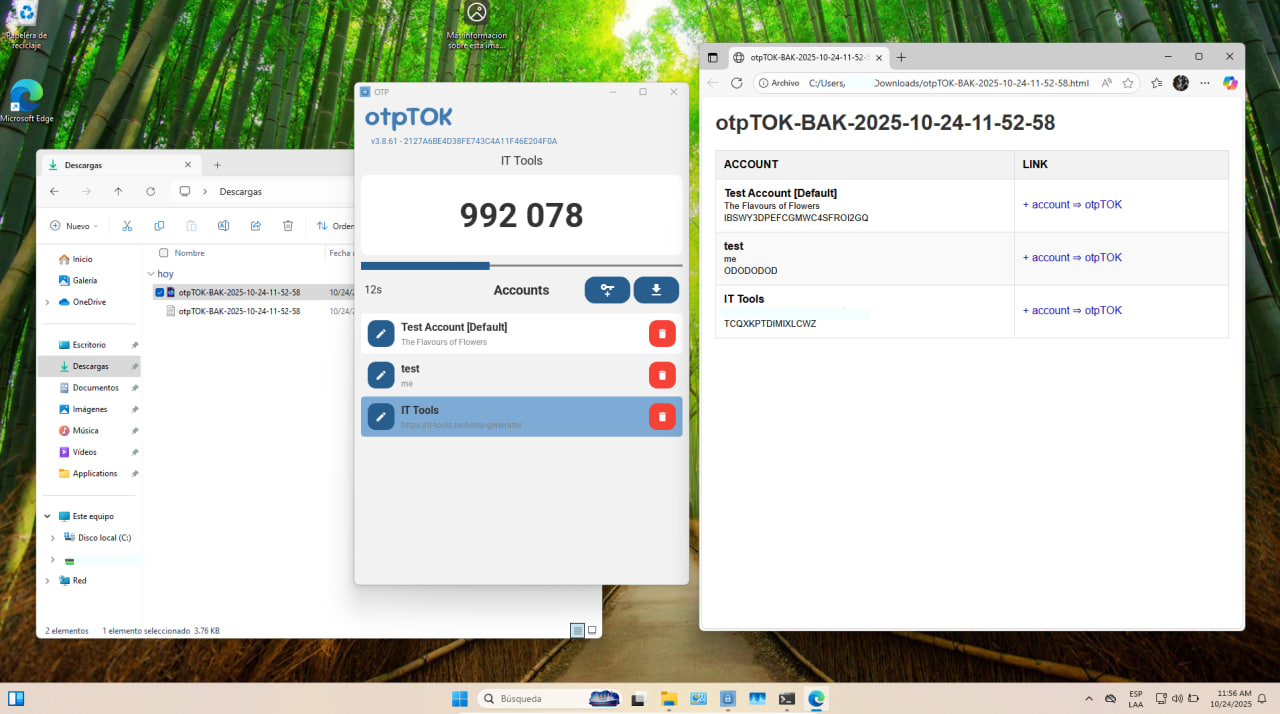Expand the Este equipo tree item
1280x714 pixels.
[46, 516]
